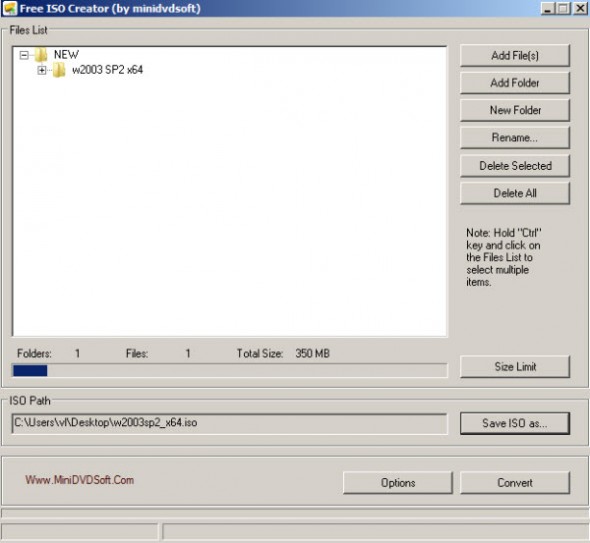Viewport: 590px width, 543px height.
Task: Collapse the NEW root tree node
Action: coord(24,55)
